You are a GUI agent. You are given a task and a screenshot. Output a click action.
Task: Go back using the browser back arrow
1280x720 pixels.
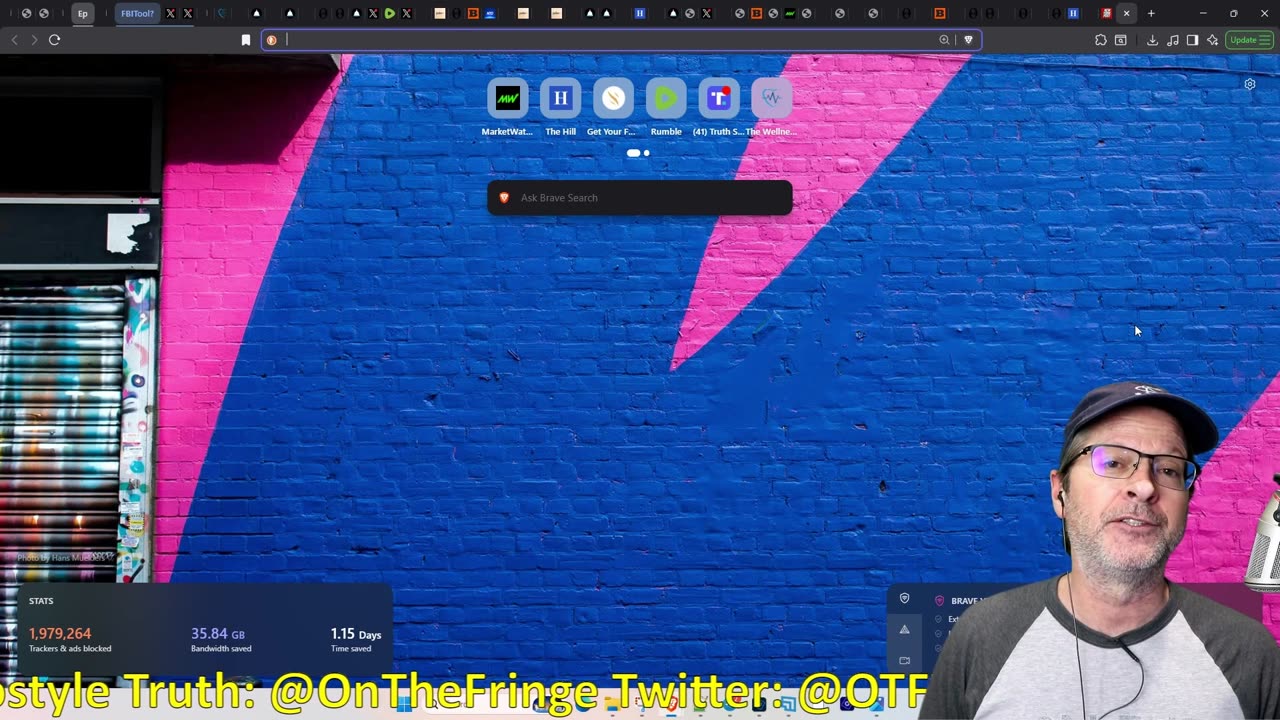(x=14, y=40)
